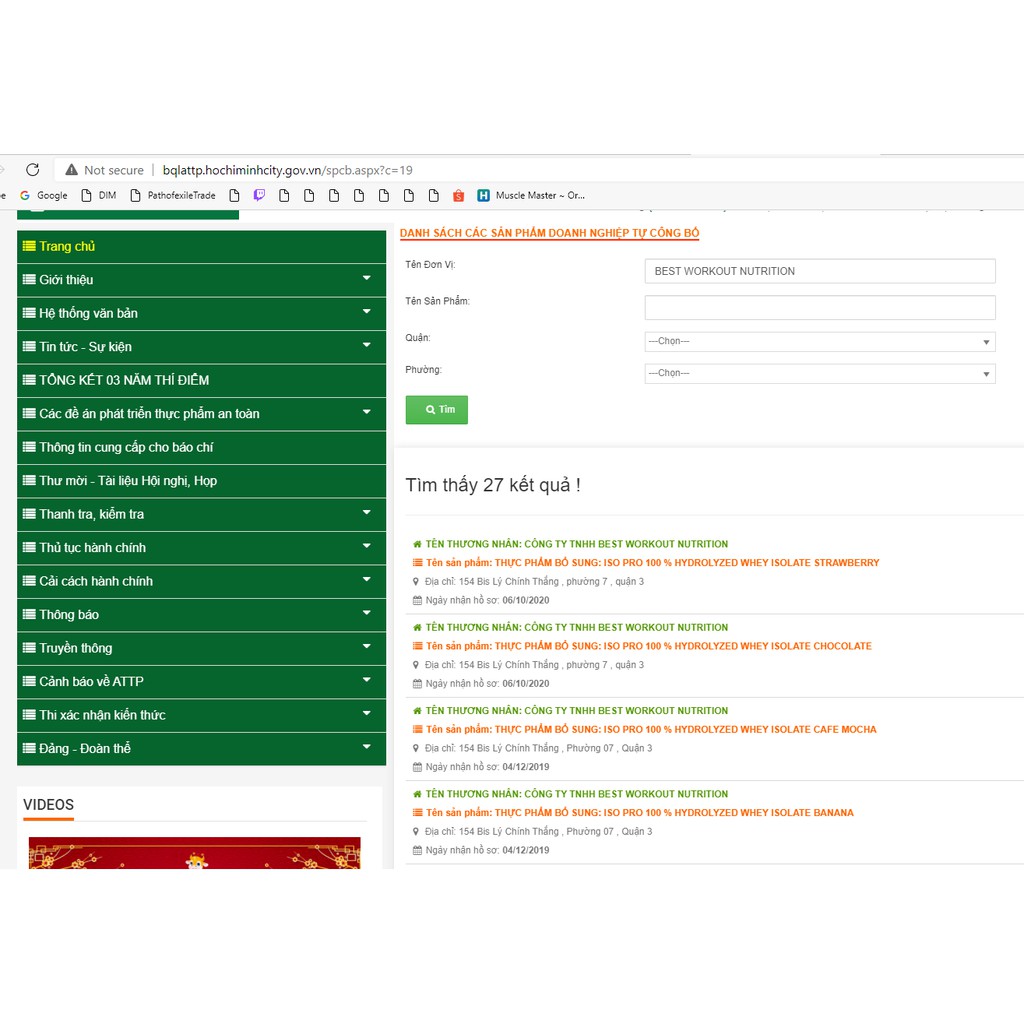The width and height of the screenshot is (1024, 1024).
Task: Open the Muscle Master bookmark
Action: click(531, 195)
